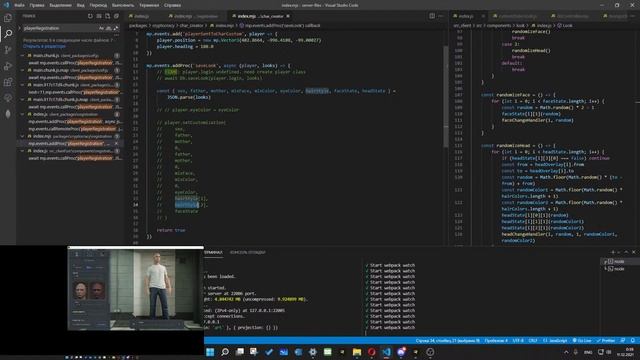Click the ENG language indicator in system tray
The image size is (640, 360).
tap(588, 352)
